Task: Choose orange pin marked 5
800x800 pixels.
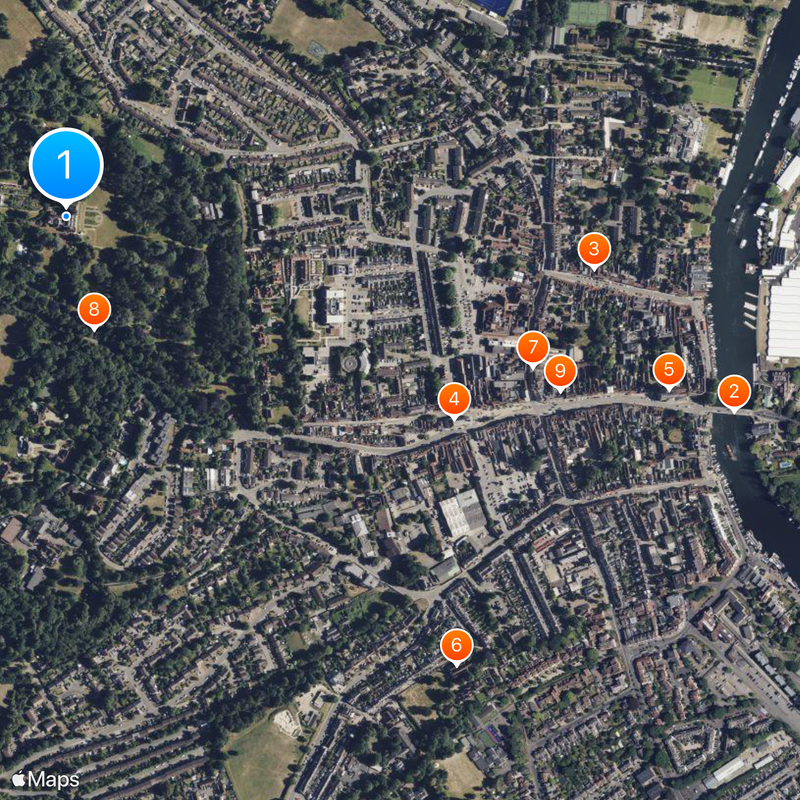Action: pos(669,370)
